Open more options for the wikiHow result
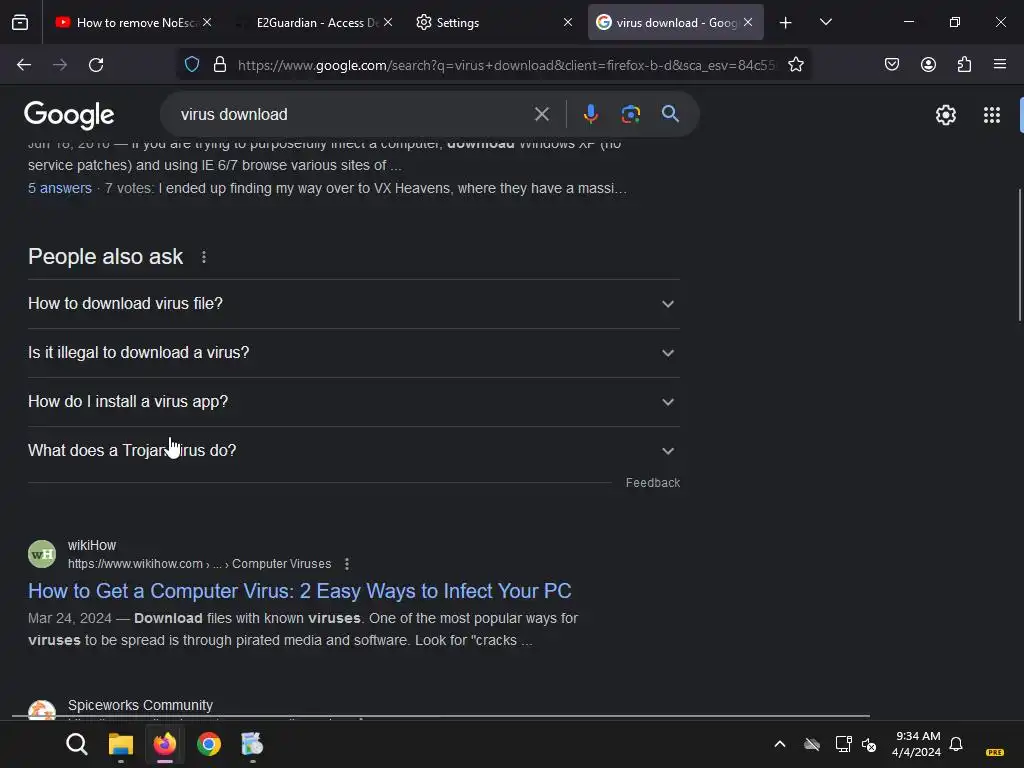Image resolution: width=1024 pixels, height=768 pixels. coord(347,564)
